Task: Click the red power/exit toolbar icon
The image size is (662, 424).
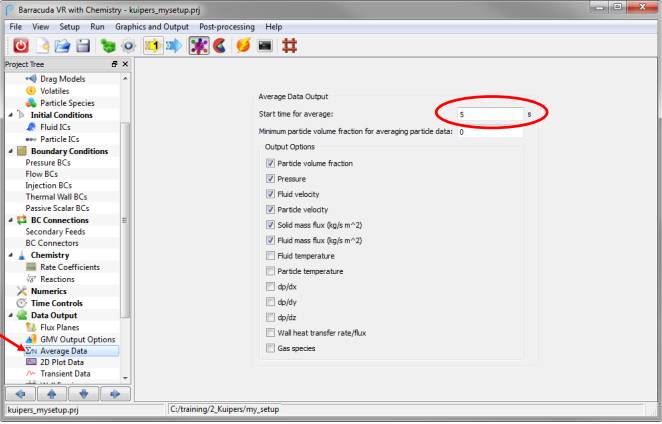Action: (21, 46)
